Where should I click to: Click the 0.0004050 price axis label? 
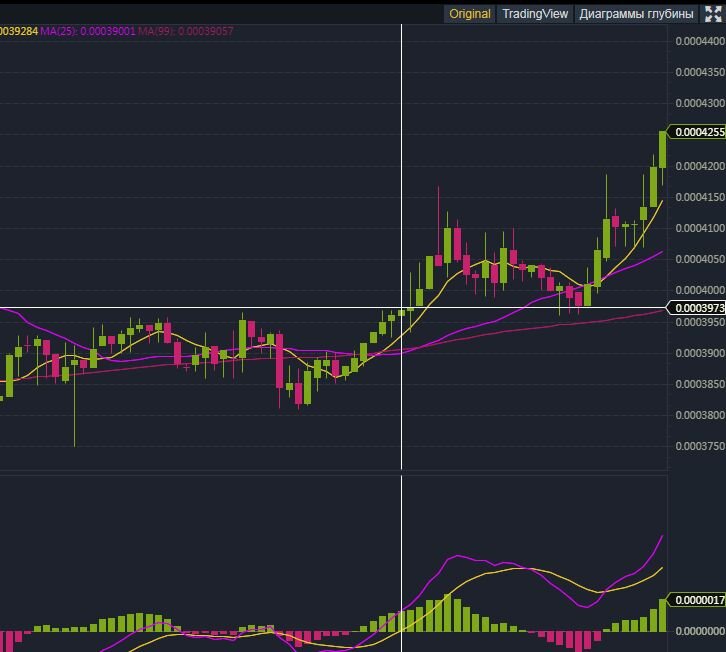click(700, 259)
